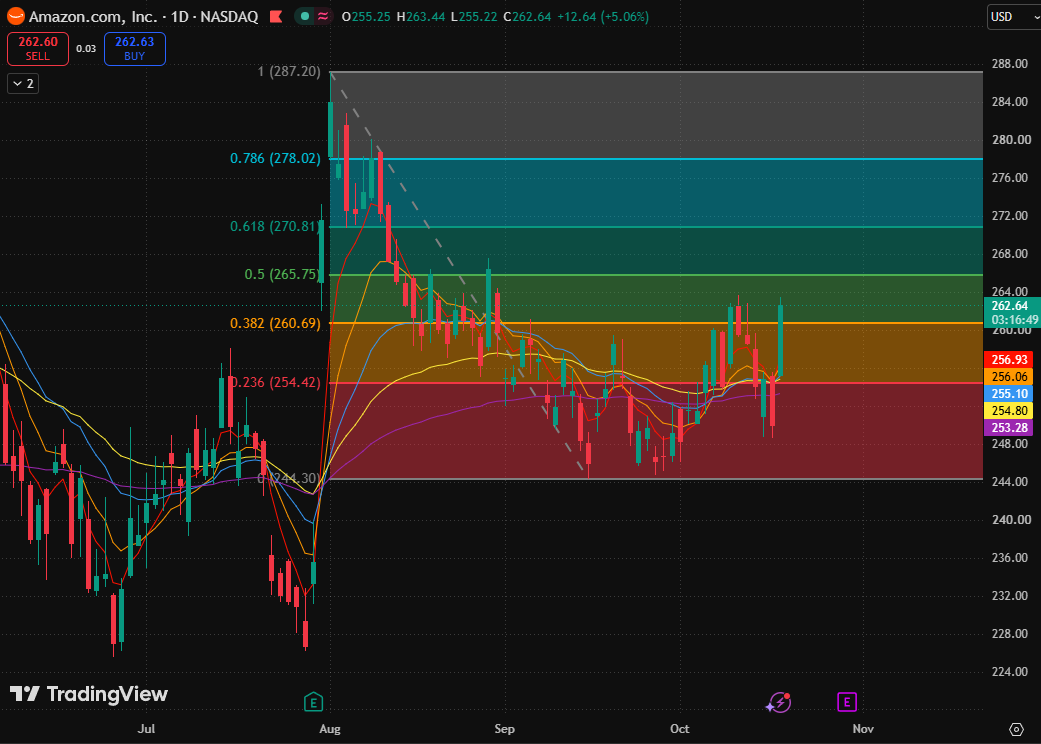
Task: Click the 0.03 spread value
Action: click(86, 48)
